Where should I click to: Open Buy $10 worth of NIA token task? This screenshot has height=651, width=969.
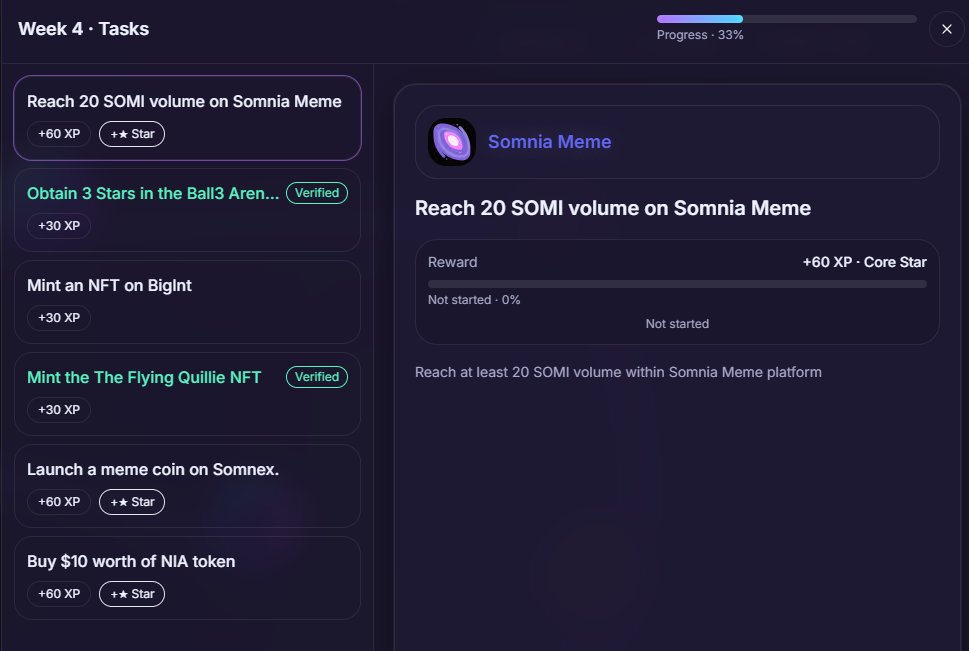click(187, 578)
